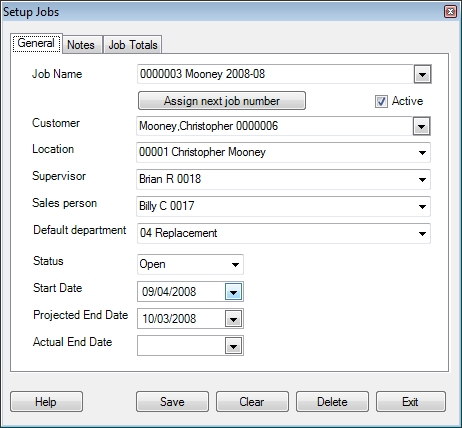Open Help for Setup Jobs
462x428 pixels.
point(46,402)
